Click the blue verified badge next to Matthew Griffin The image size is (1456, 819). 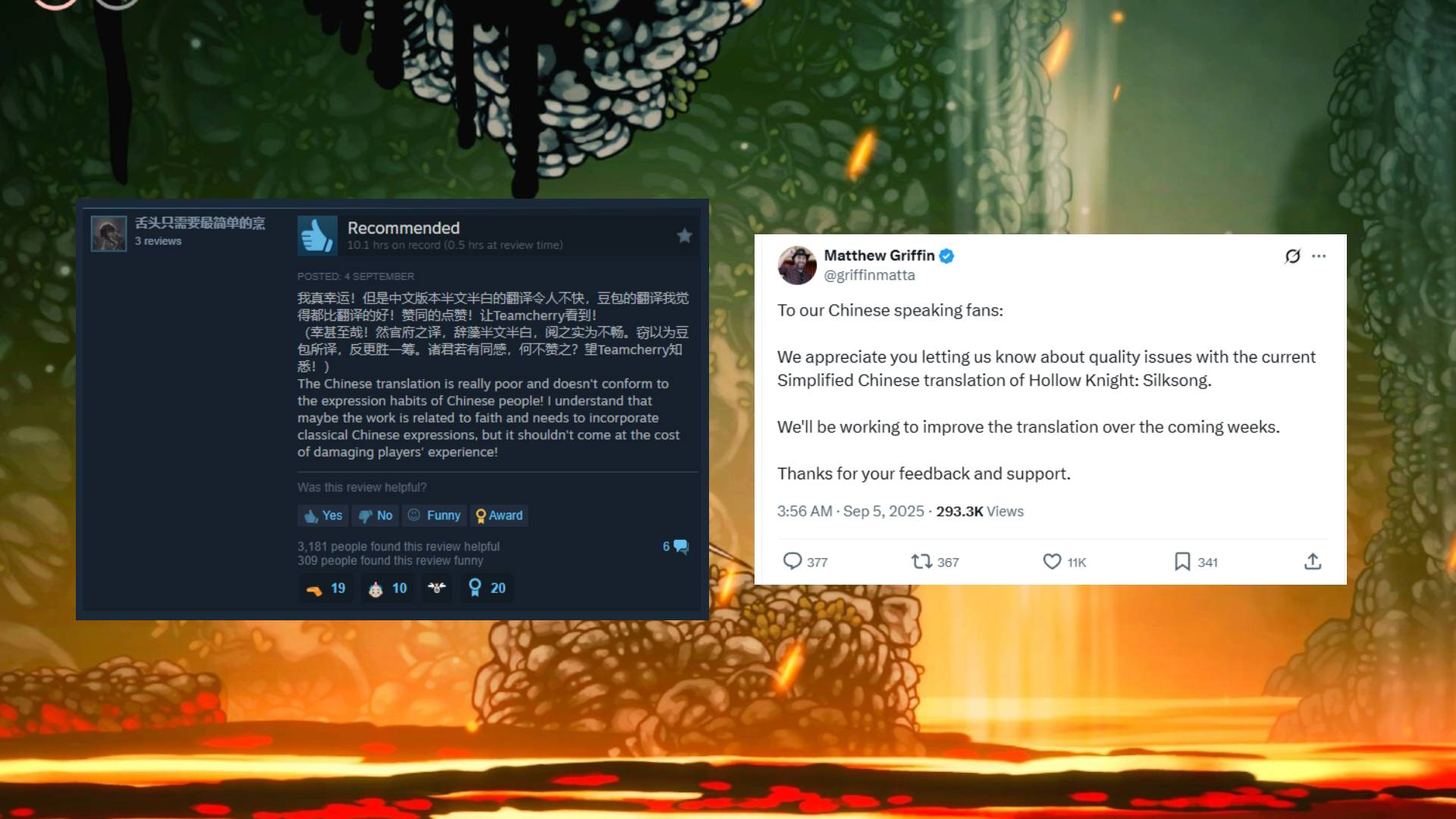pyautogui.click(x=946, y=256)
